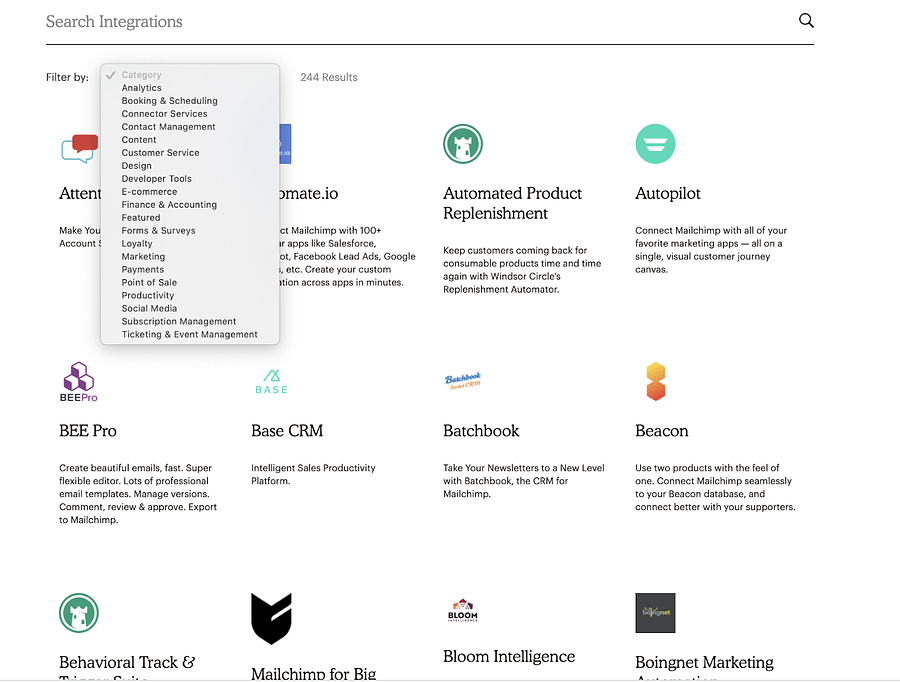Click the Beacon orange hexagon icon
Viewport: 900px width, 682px height.
point(655,382)
